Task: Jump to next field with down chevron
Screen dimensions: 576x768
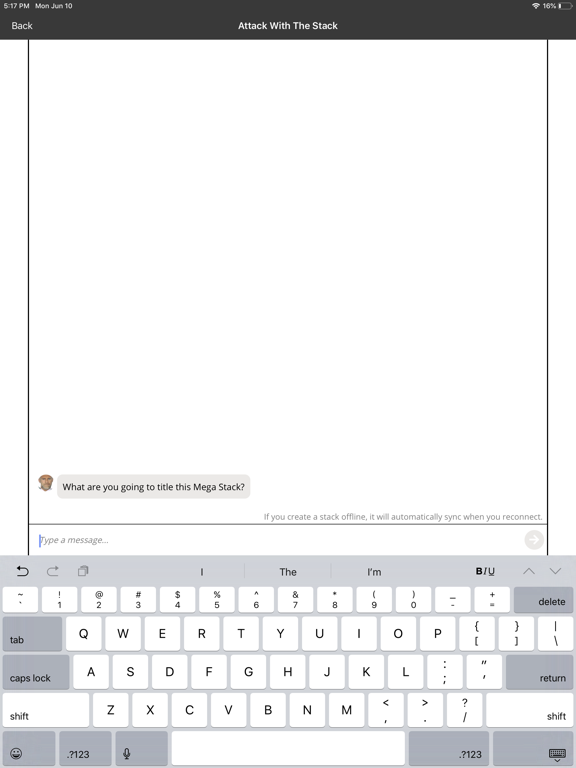Action: tap(555, 571)
